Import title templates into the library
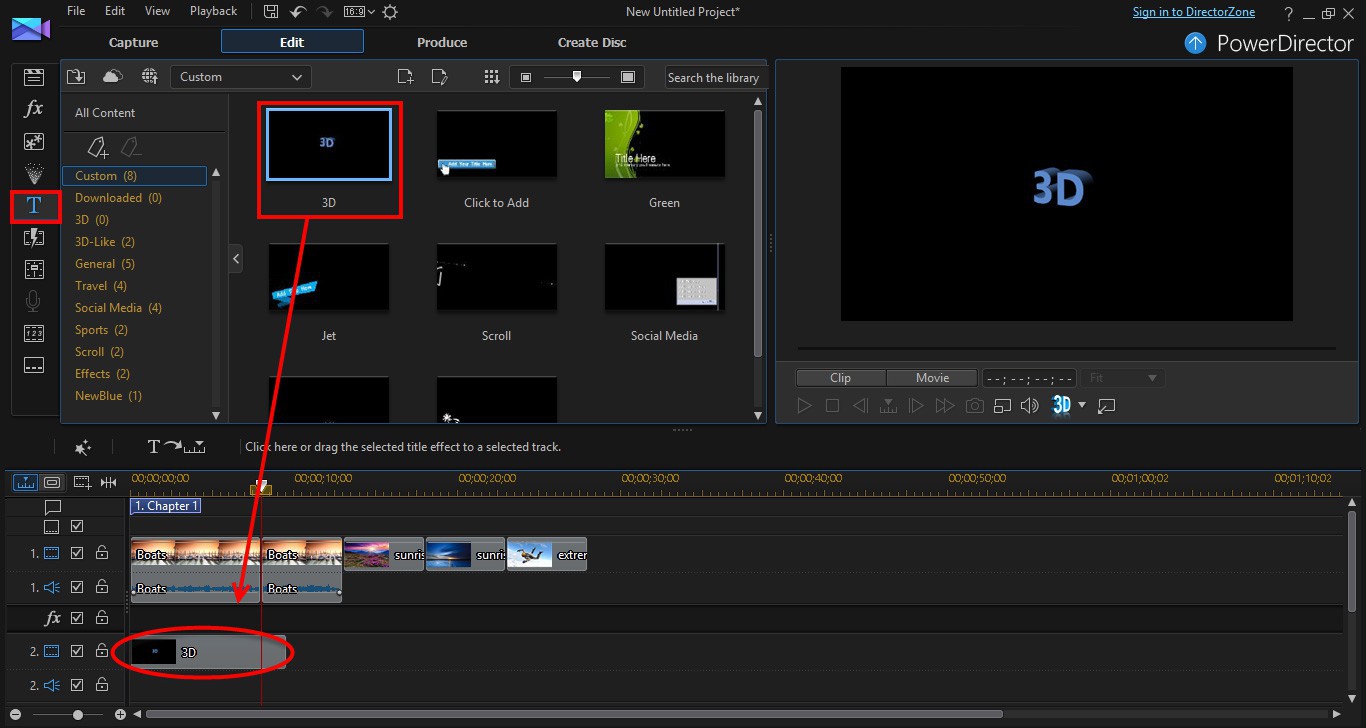This screenshot has width=1366, height=728. 77,77
